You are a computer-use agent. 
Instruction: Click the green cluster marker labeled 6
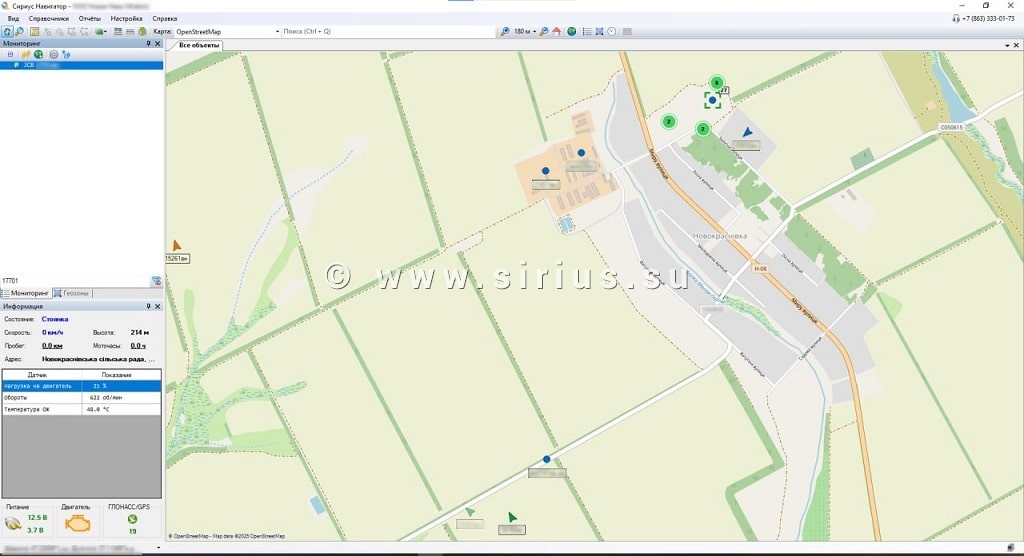click(x=716, y=83)
